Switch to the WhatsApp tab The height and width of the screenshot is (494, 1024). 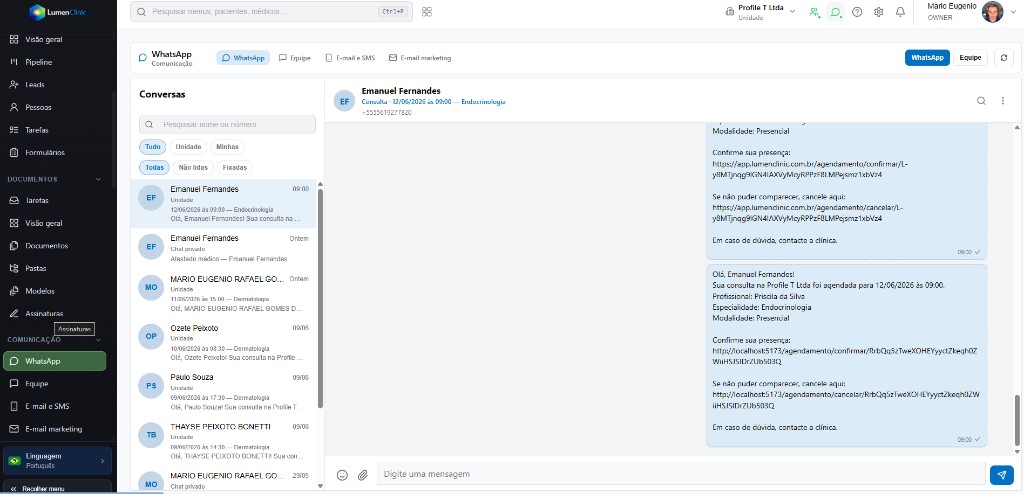point(243,58)
